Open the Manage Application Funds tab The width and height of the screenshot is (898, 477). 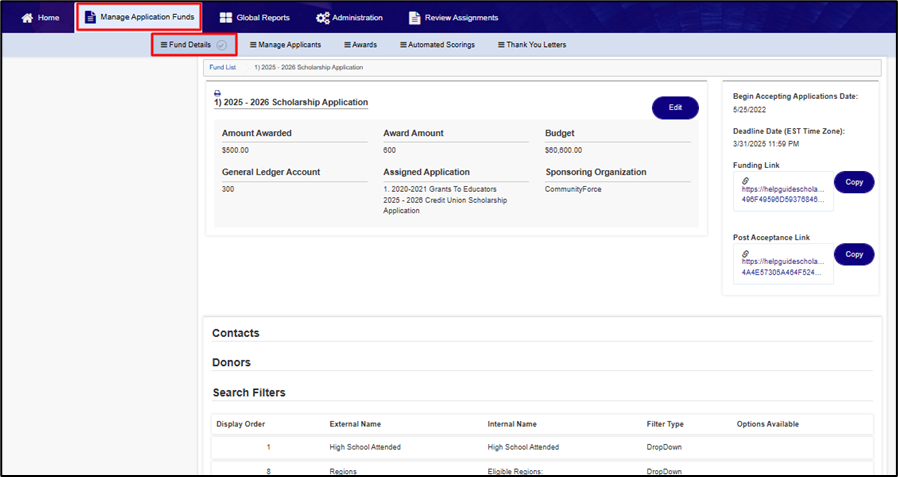[138, 17]
